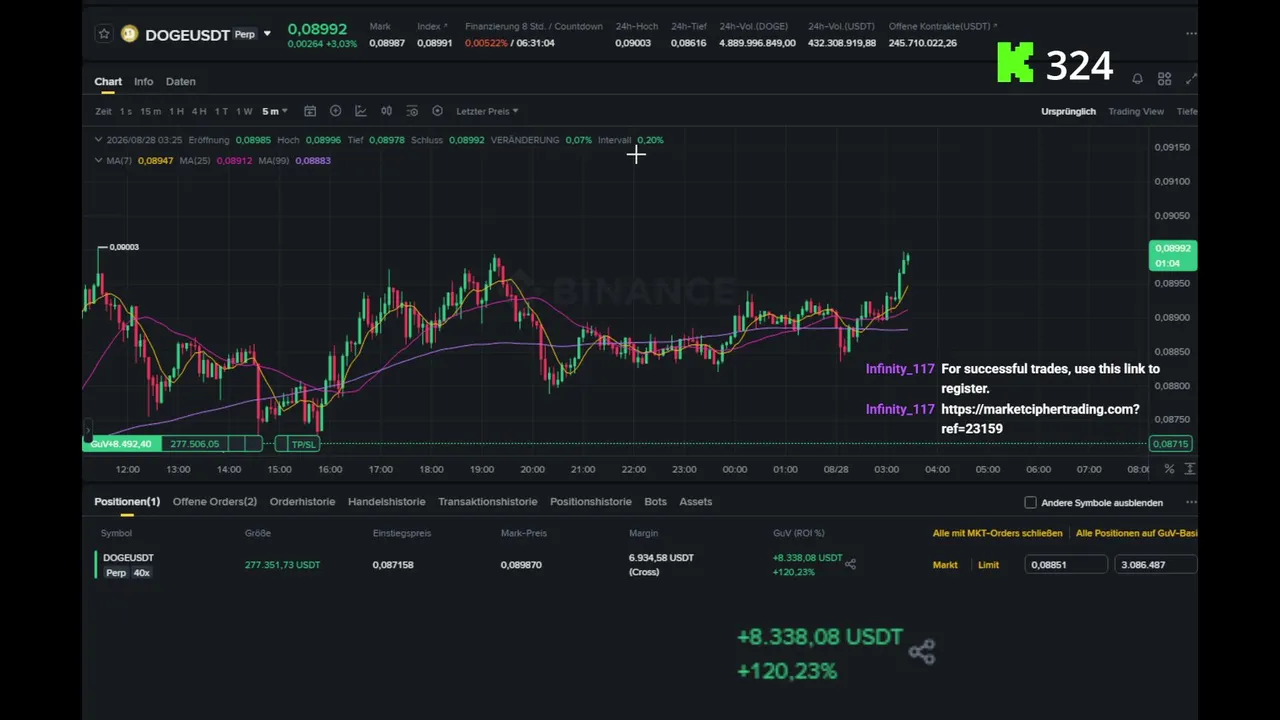Select the 15m timeframe
1280x720 pixels.
tap(150, 111)
